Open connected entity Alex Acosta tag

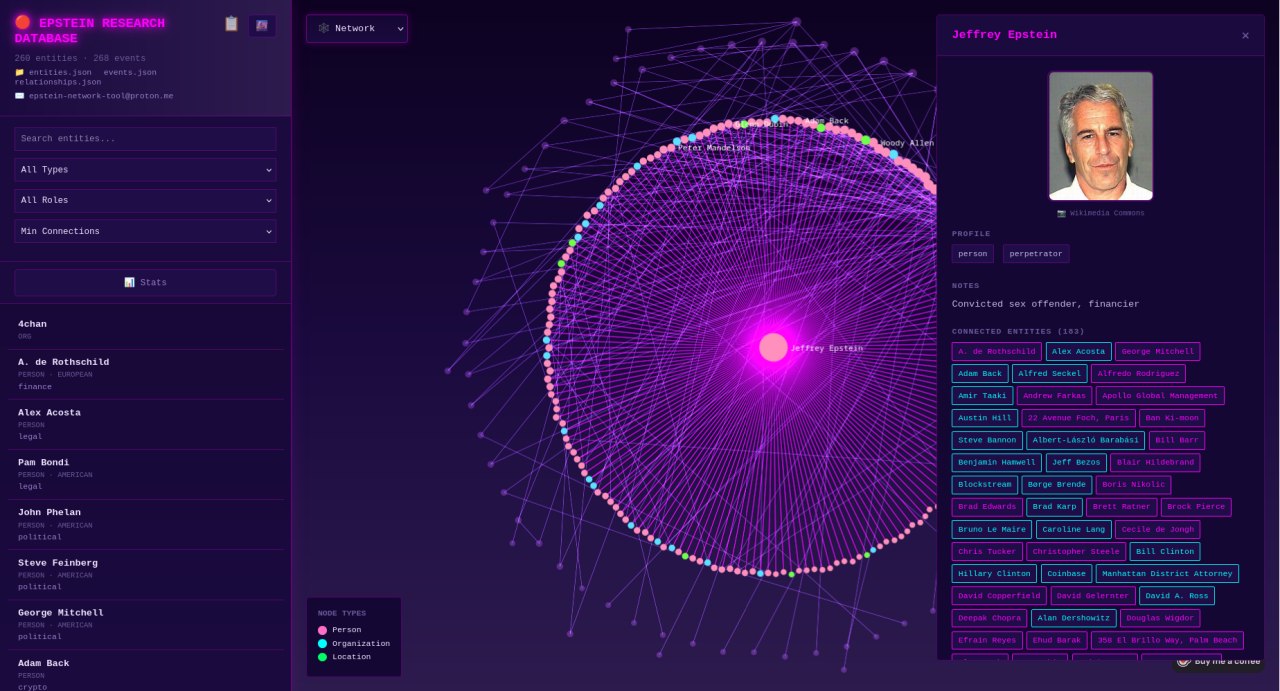point(1079,351)
